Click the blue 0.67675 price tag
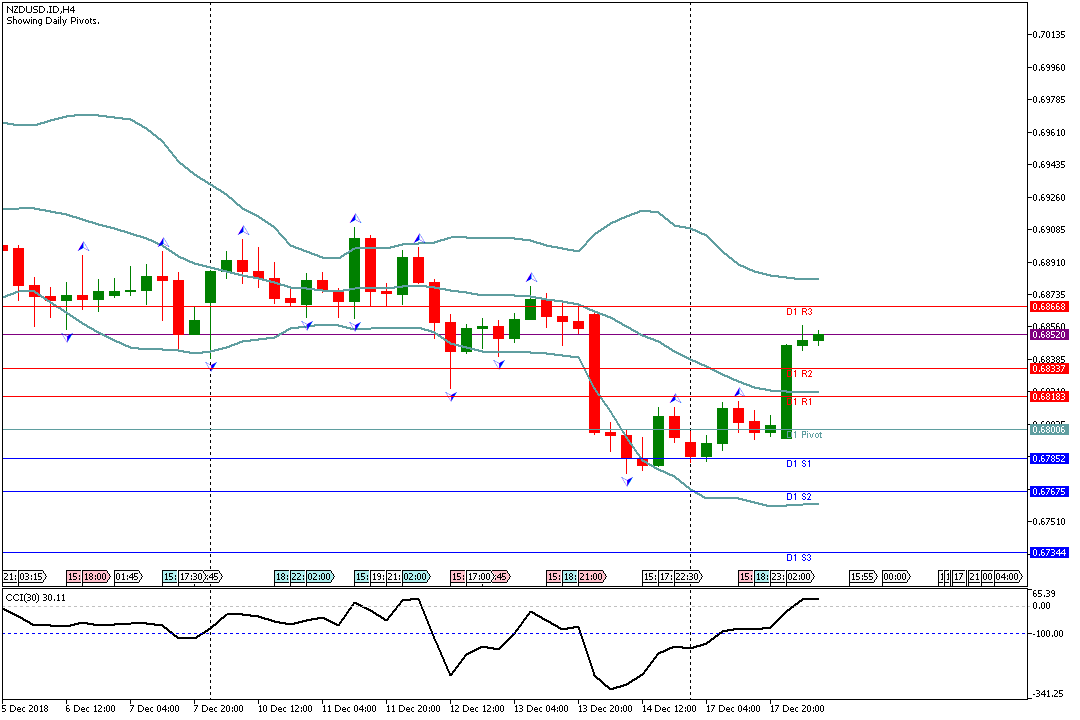Image resolution: width=1080 pixels, height=720 pixels. click(x=1048, y=492)
